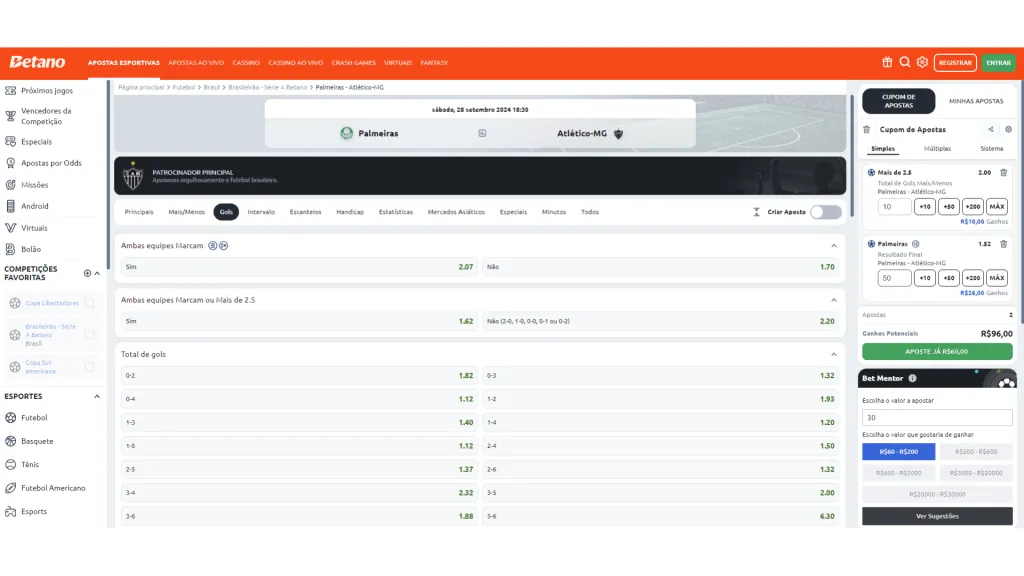This screenshot has width=1024, height=576.
Task: Open the Múltiplas bet slip tab
Action: [x=937, y=149]
